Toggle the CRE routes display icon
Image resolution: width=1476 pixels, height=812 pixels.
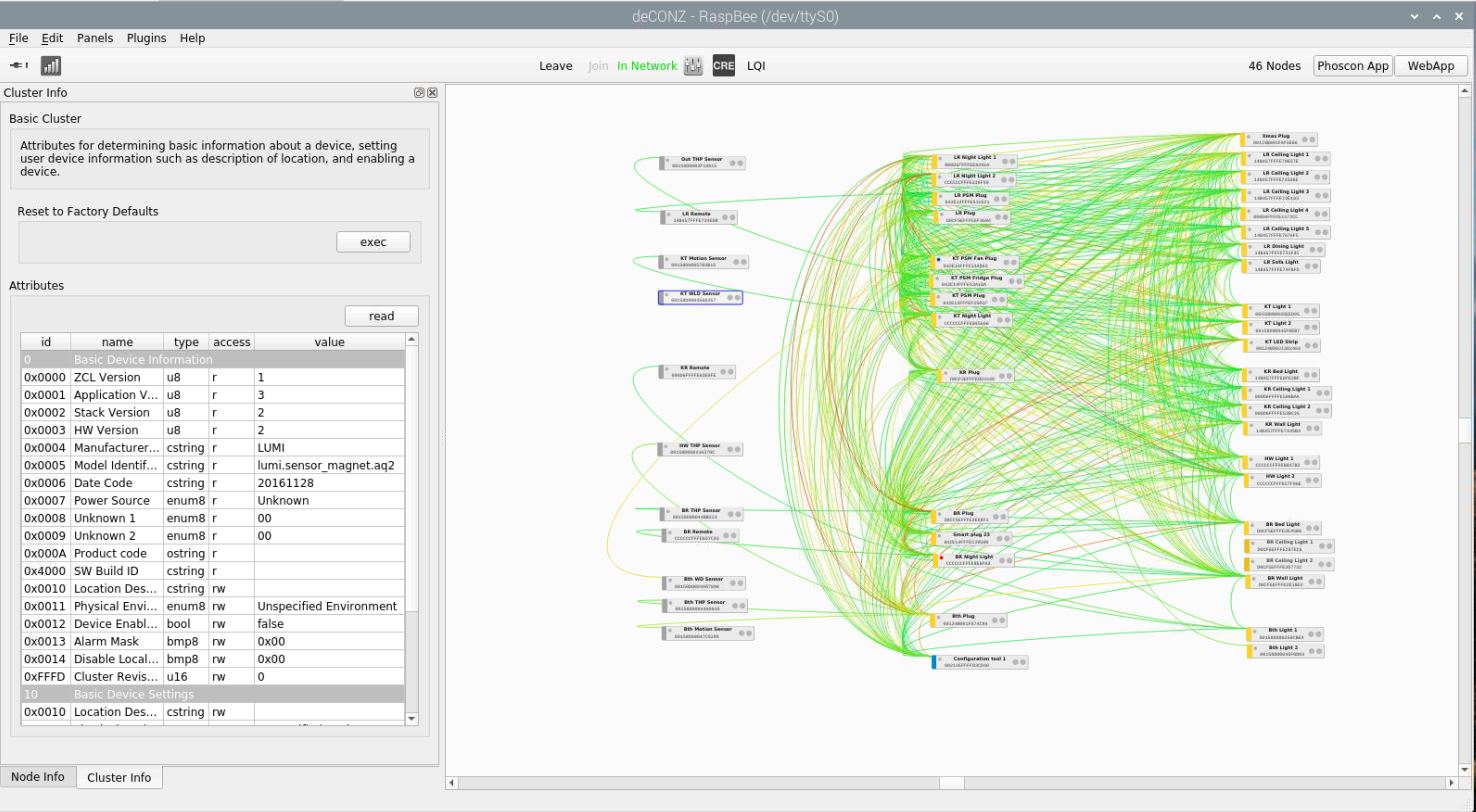[723, 66]
